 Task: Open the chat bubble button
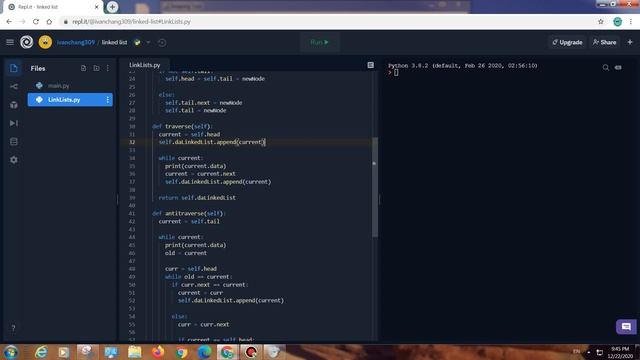pos(626,327)
